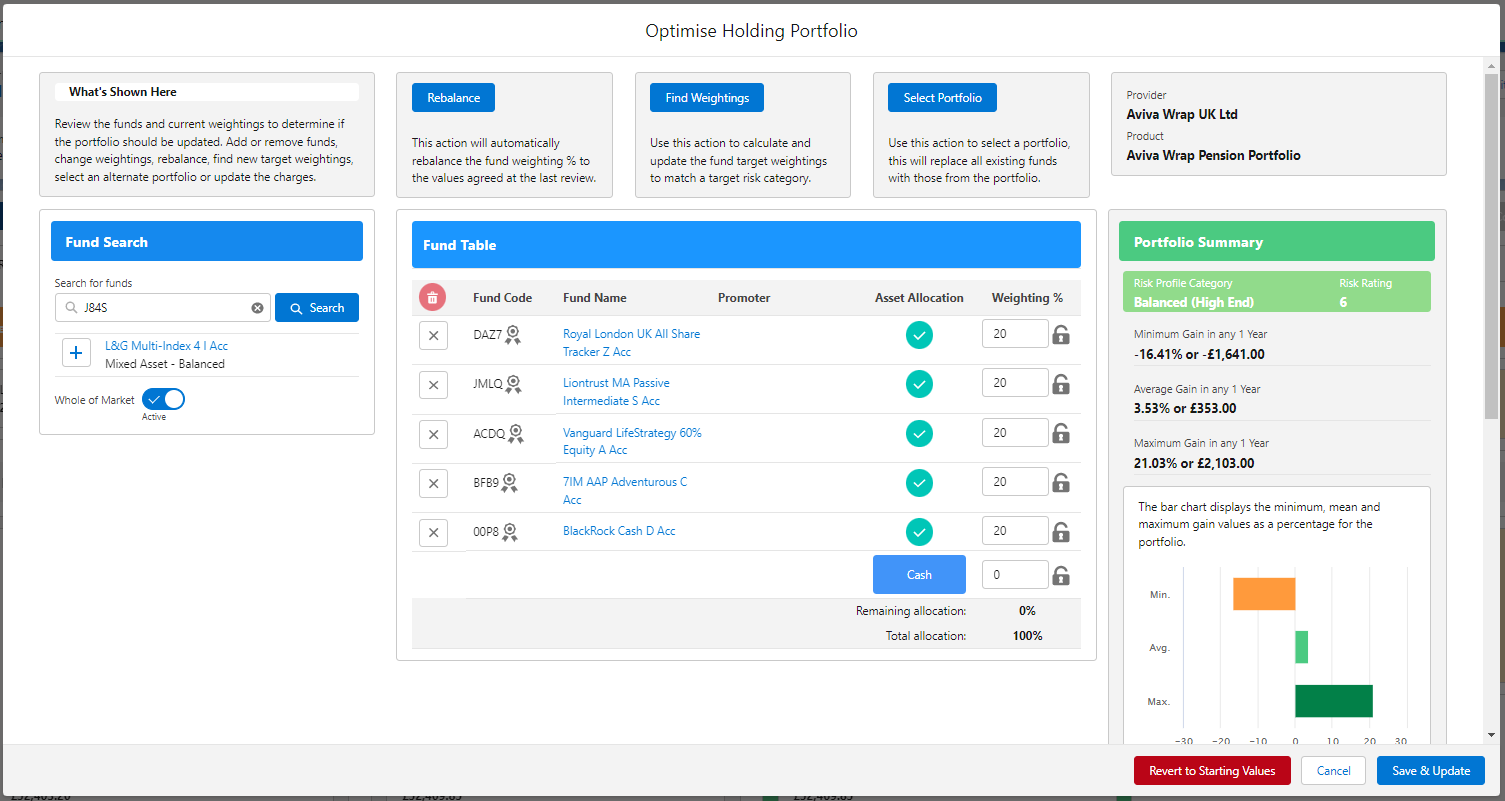Image resolution: width=1505 pixels, height=801 pixels.
Task: Click the light green Avg. bar in chart
Action: coord(1302,647)
